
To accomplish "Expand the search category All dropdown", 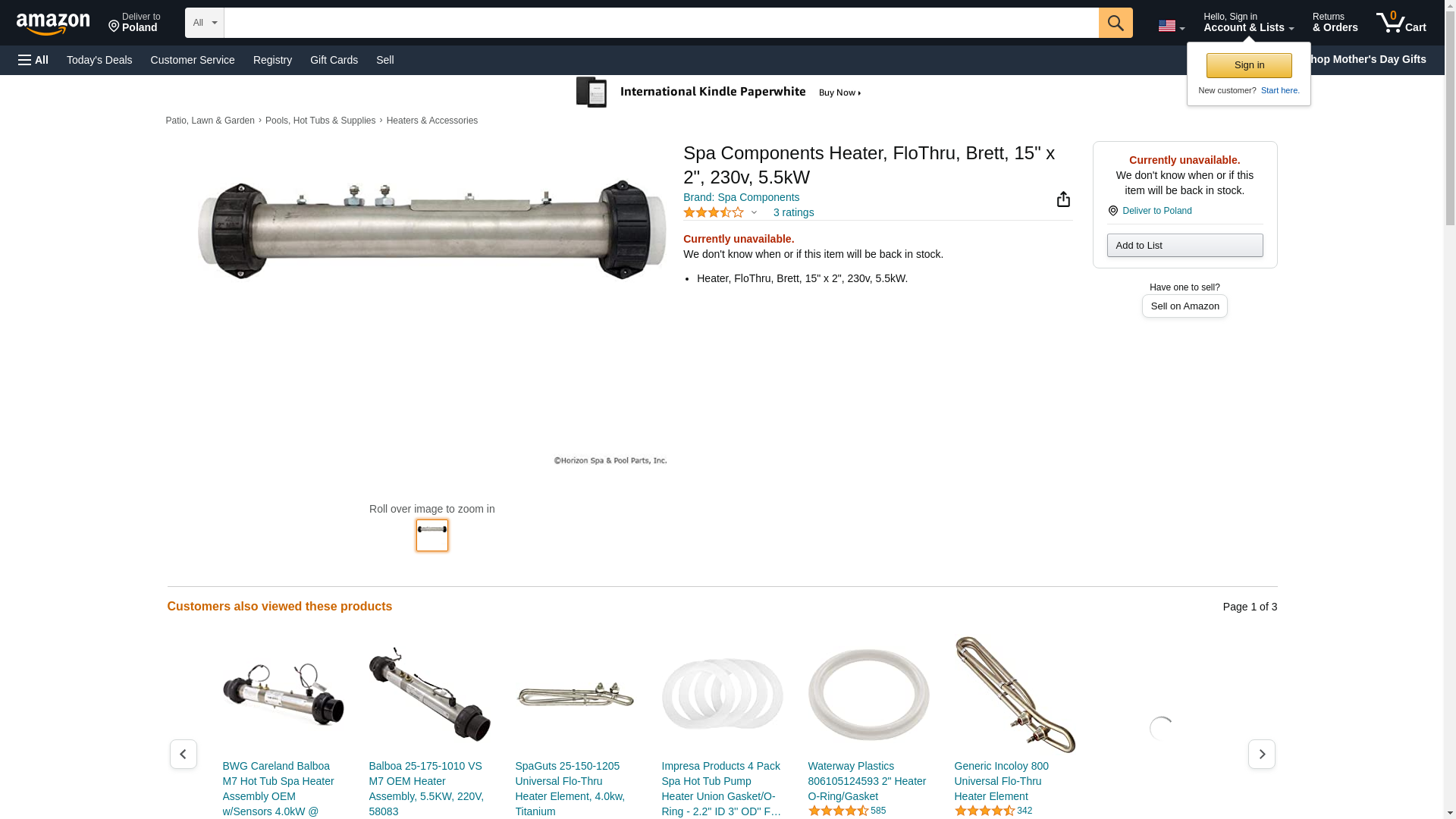I will pyautogui.click(x=204, y=23).
